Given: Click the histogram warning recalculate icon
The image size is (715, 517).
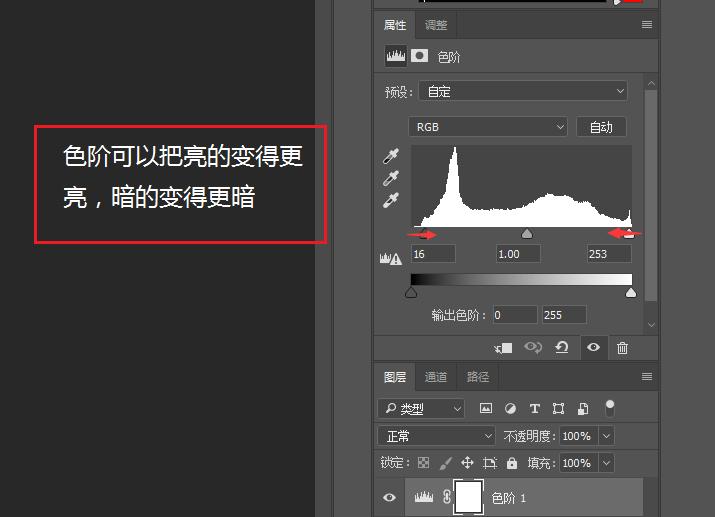Looking at the screenshot, I should click(x=391, y=259).
